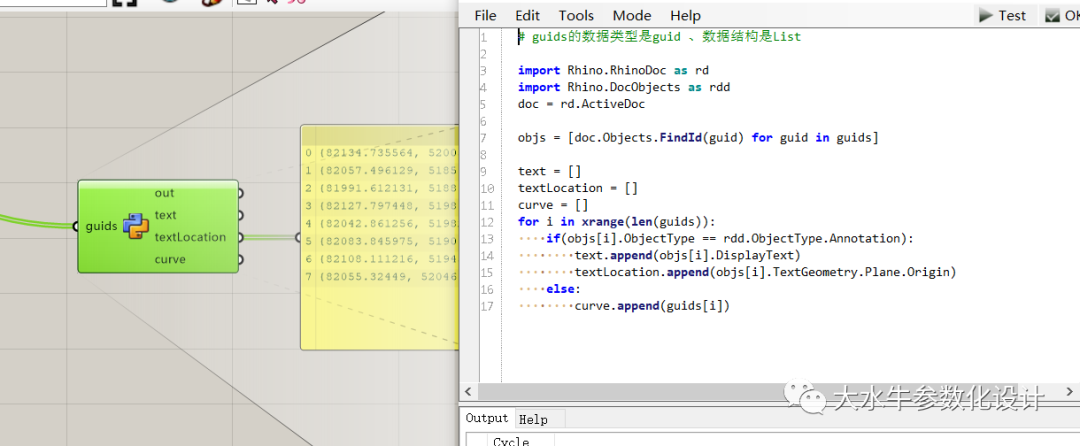Click the 'for i in xrange' line
Screen dimensions: 1080x446
click(616, 222)
